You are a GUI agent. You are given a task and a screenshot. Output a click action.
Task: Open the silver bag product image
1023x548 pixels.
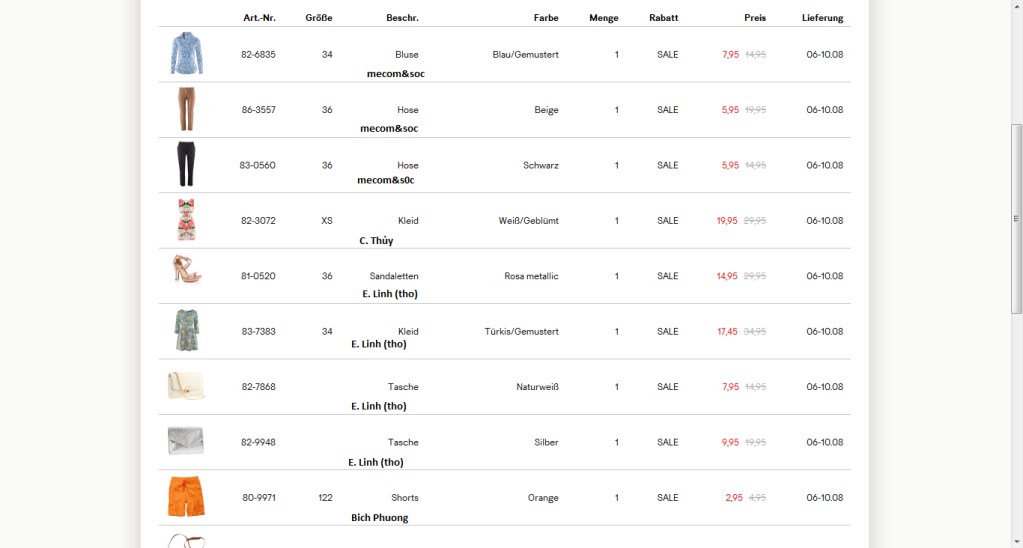pos(186,441)
